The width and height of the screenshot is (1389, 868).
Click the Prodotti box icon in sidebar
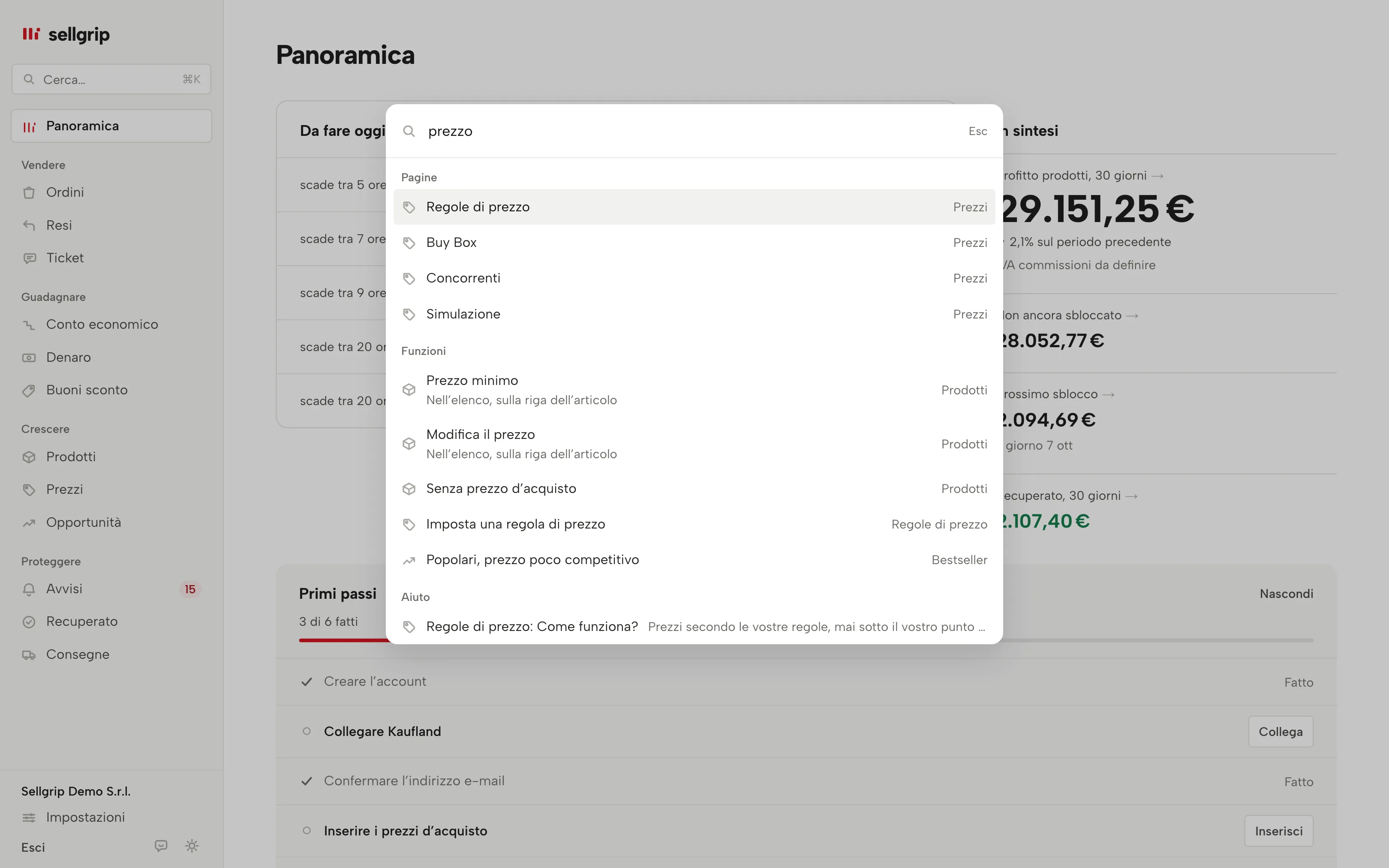[29, 457]
